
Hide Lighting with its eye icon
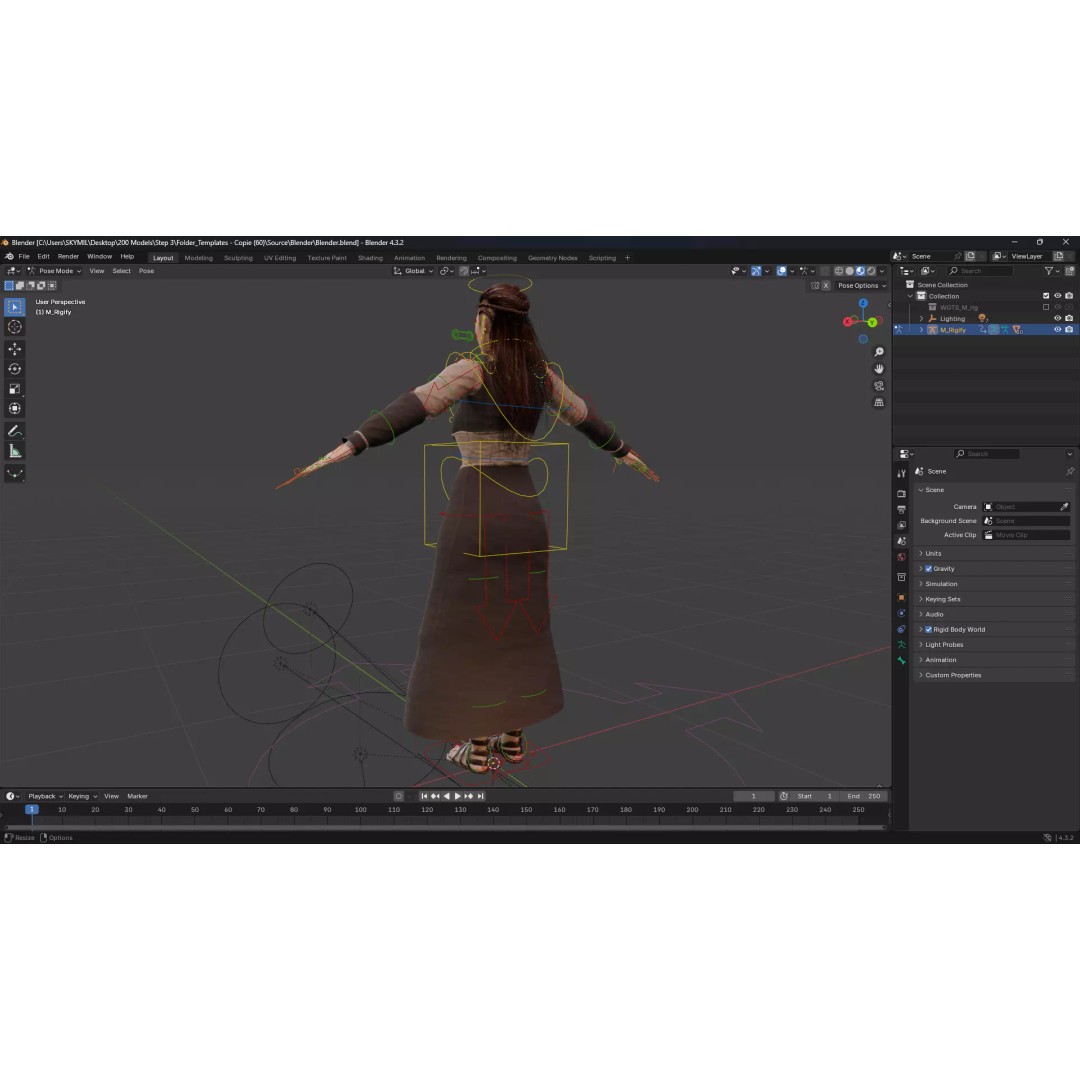[1057, 318]
